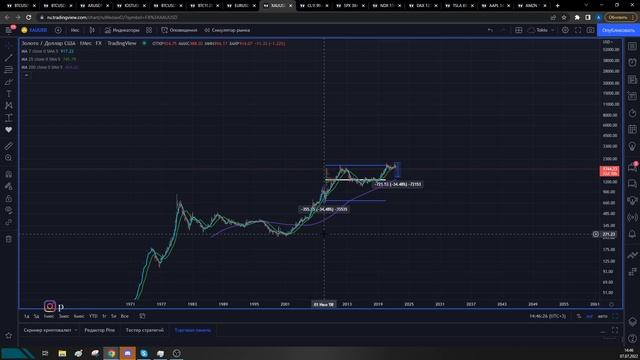
Task: Switch to Тестер стратегий tab
Action: (x=144, y=330)
